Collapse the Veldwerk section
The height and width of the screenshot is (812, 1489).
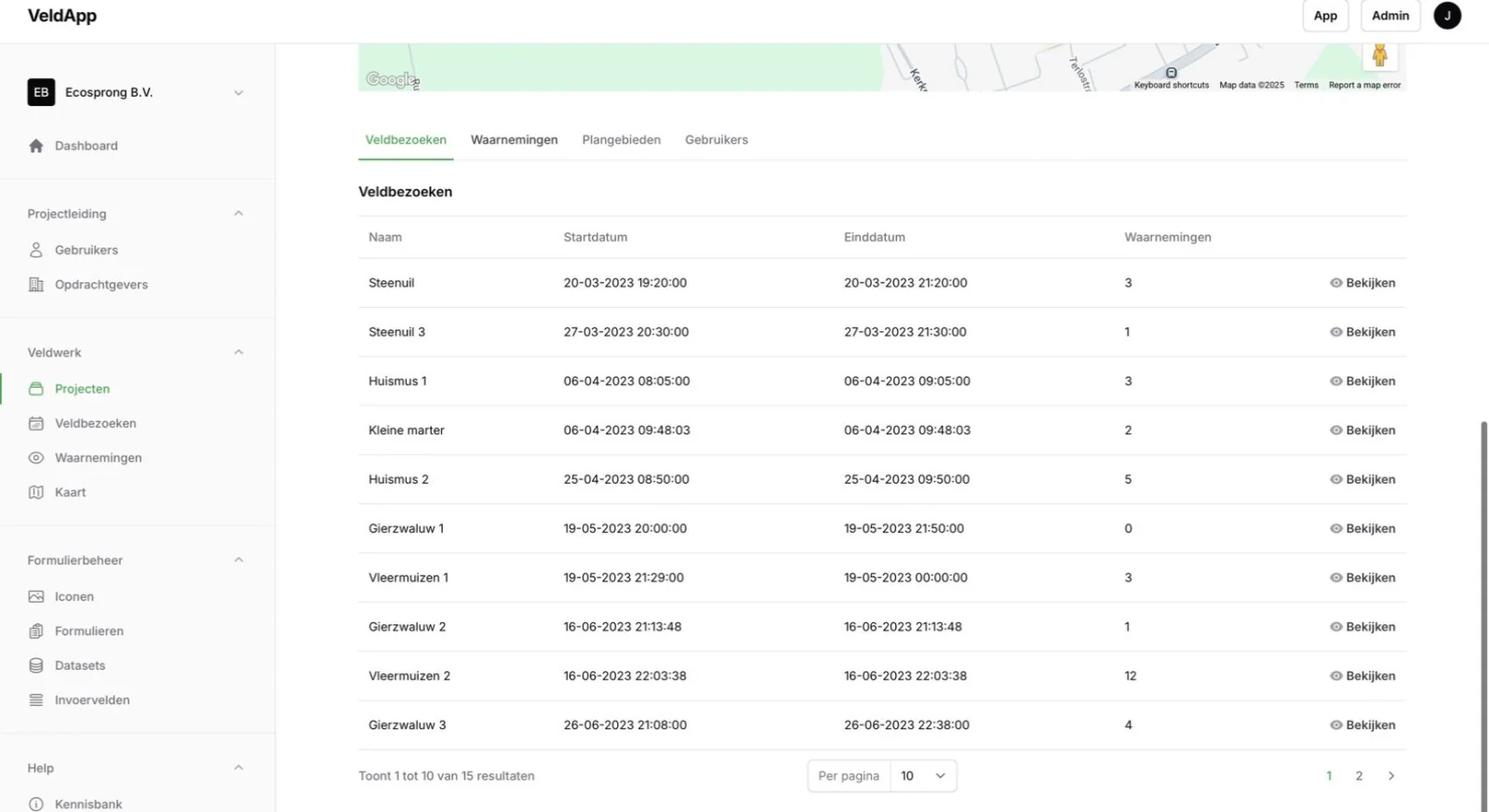(238, 353)
